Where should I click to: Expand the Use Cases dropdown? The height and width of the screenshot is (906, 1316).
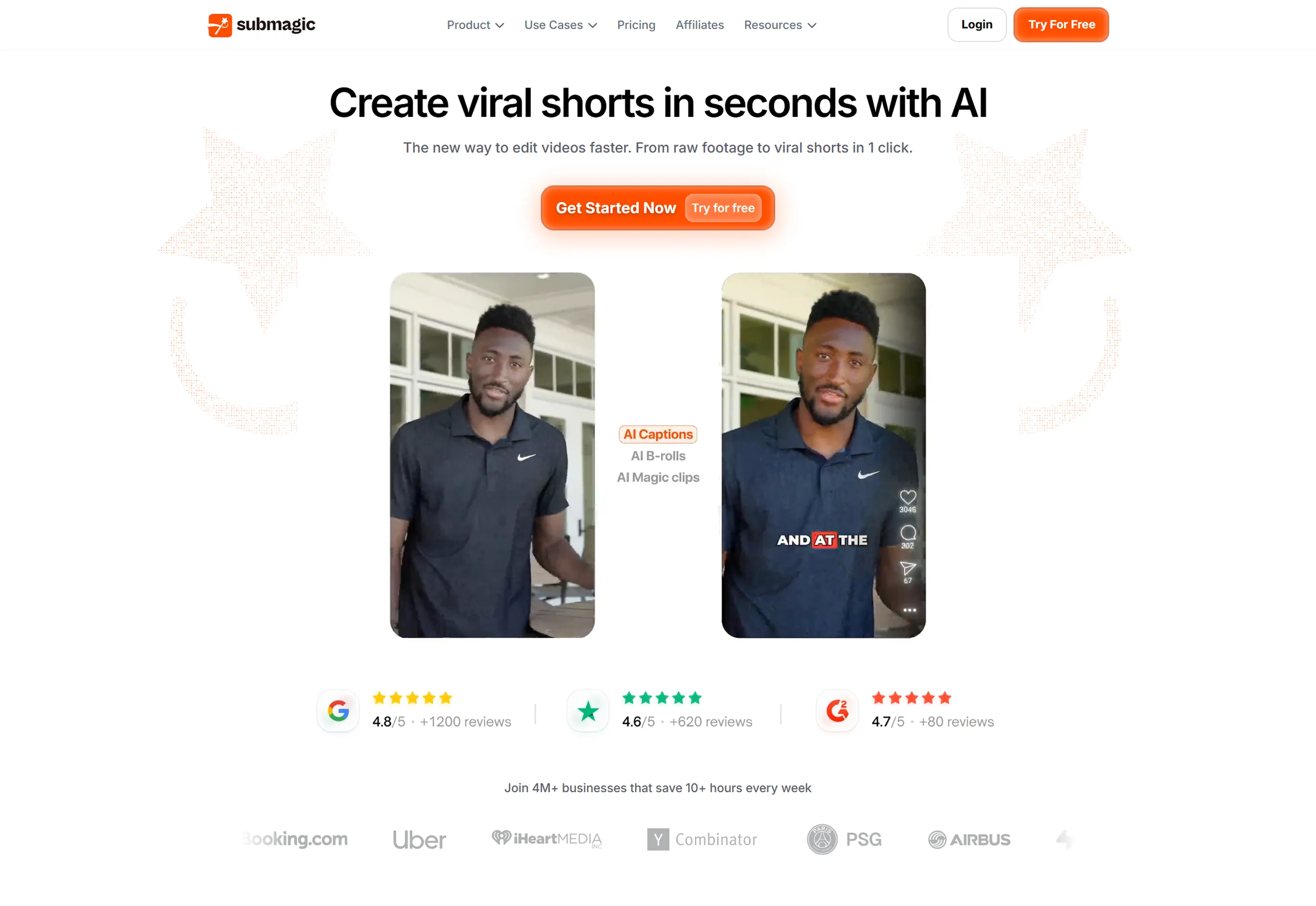click(560, 25)
